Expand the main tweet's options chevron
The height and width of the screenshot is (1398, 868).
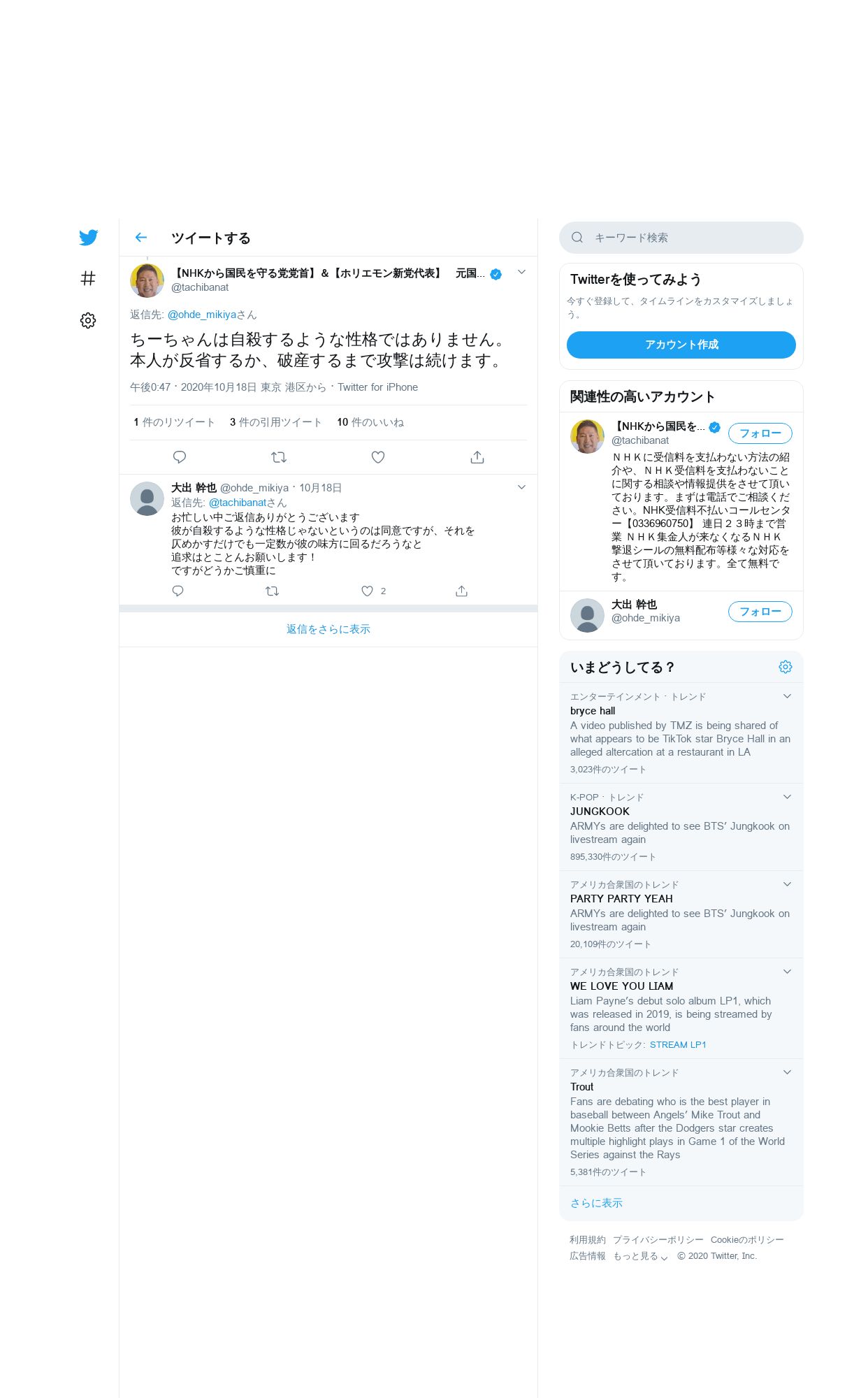pyautogui.click(x=521, y=272)
